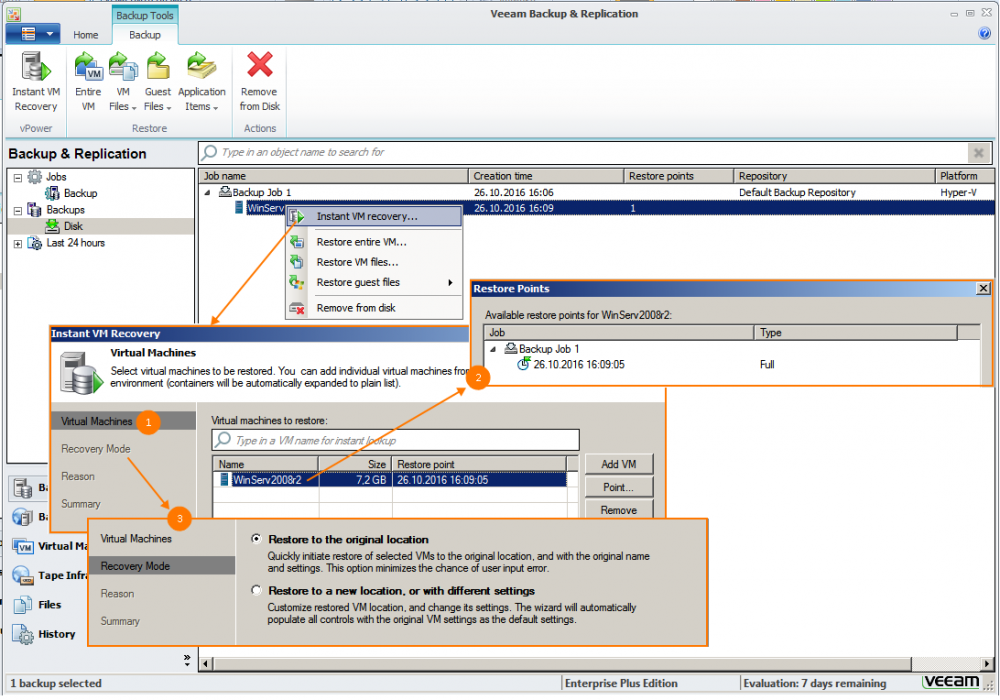Choose Restore VM files menu item

point(374,262)
